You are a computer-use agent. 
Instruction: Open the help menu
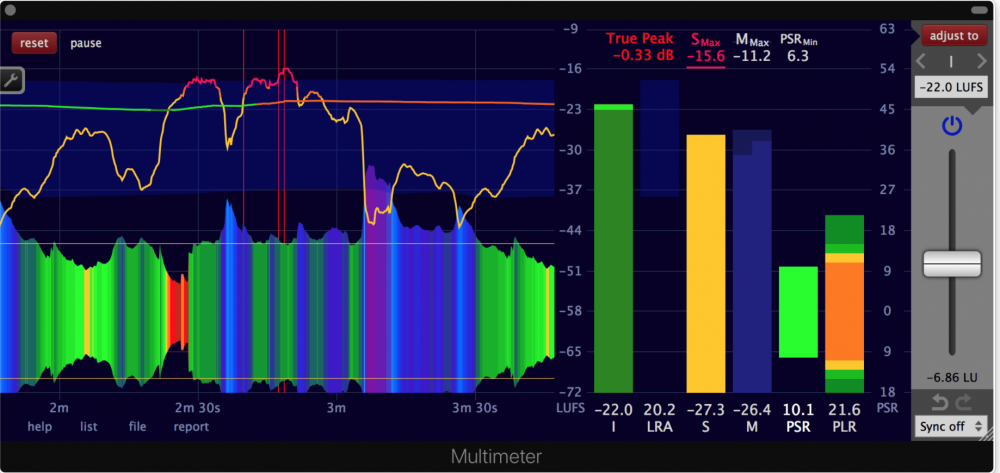click(40, 427)
